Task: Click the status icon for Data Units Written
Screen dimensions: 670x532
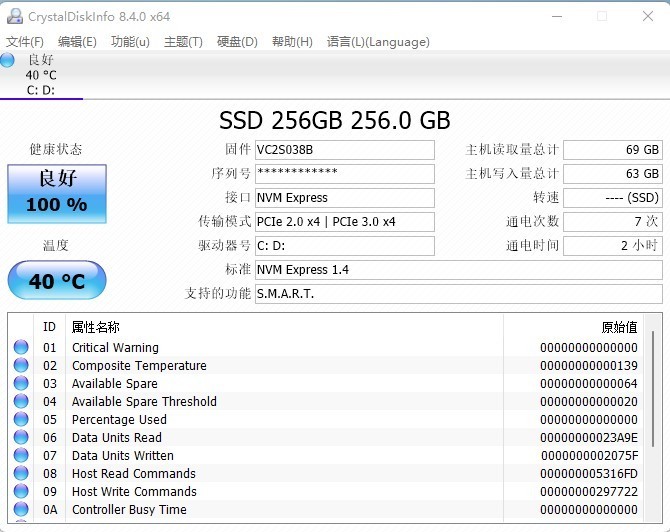Action: (21, 456)
